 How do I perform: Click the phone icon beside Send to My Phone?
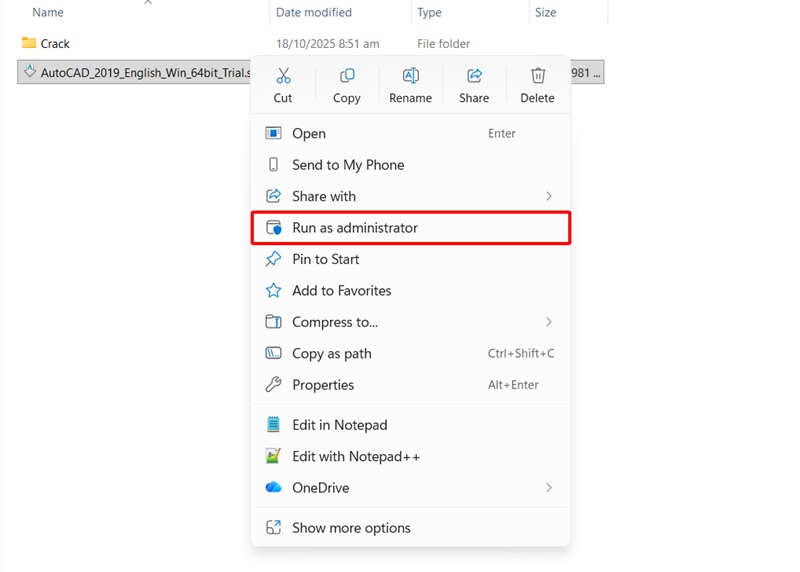tap(273, 164)
